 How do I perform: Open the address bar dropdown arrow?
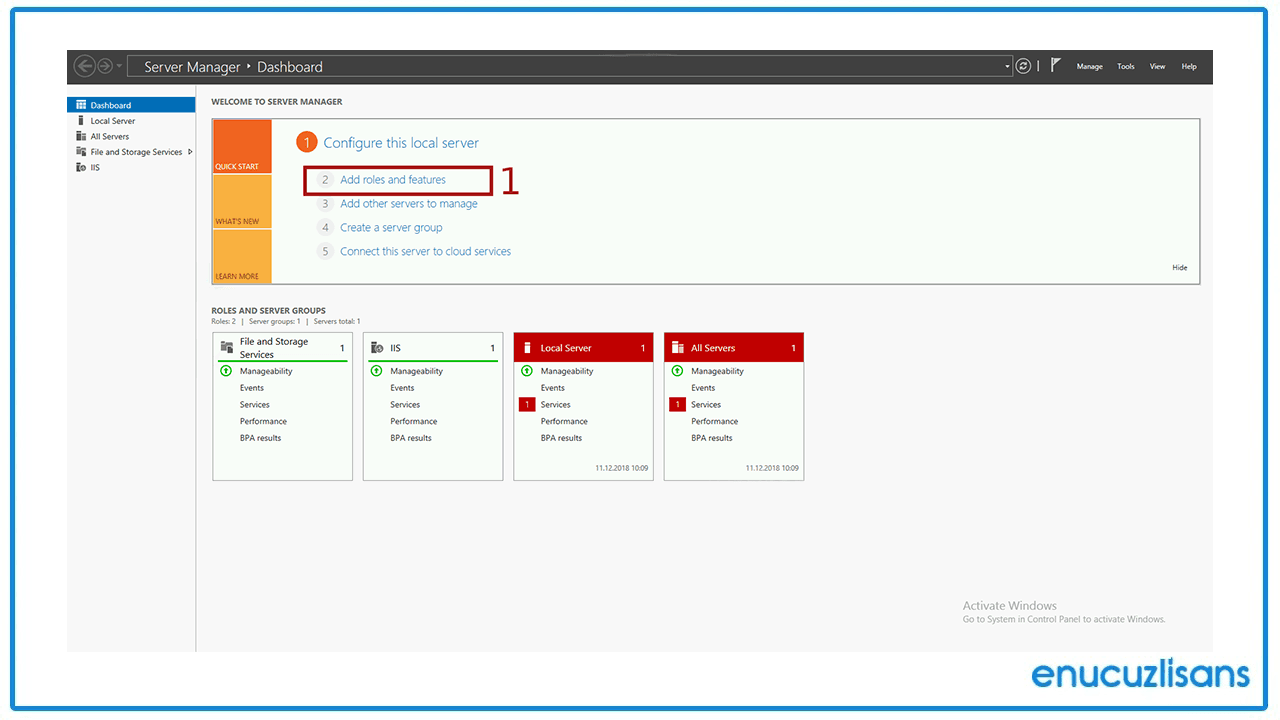point(1008,67)
